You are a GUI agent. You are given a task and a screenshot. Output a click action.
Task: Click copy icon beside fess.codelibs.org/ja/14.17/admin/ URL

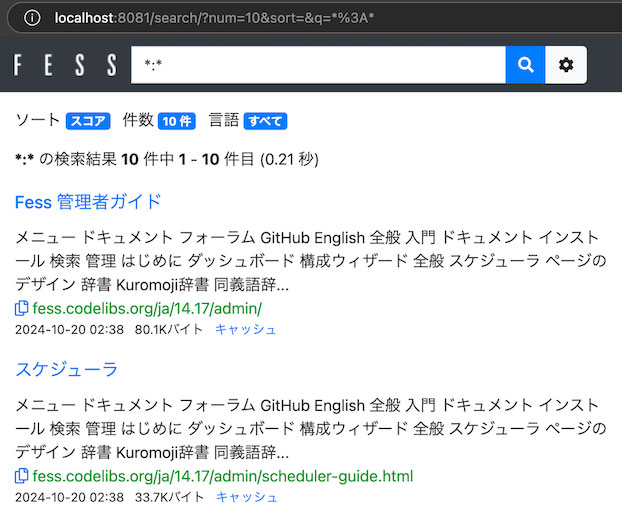tap(21, 308)
